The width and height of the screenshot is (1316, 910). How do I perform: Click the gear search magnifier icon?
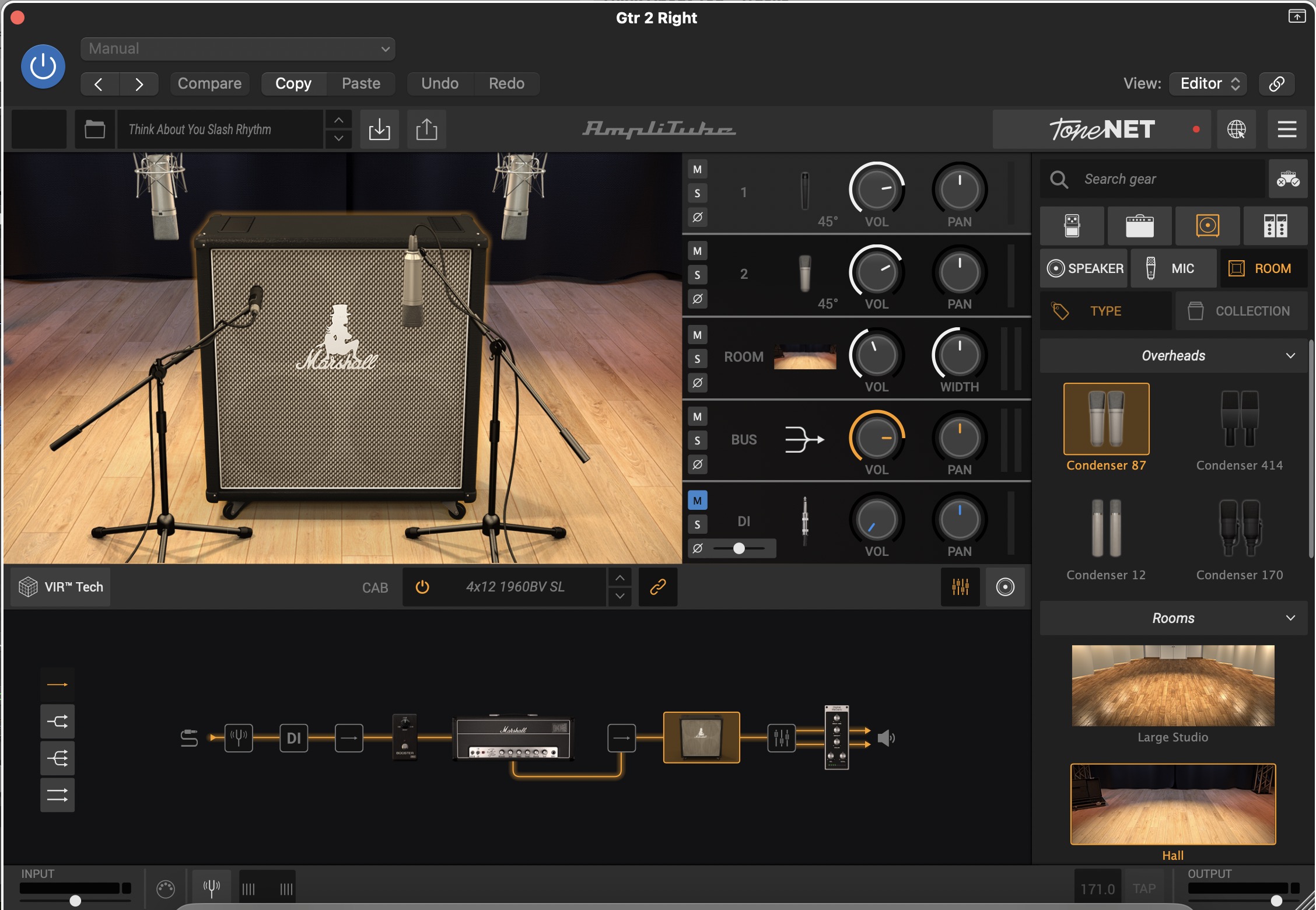(x=1059, y=179)
